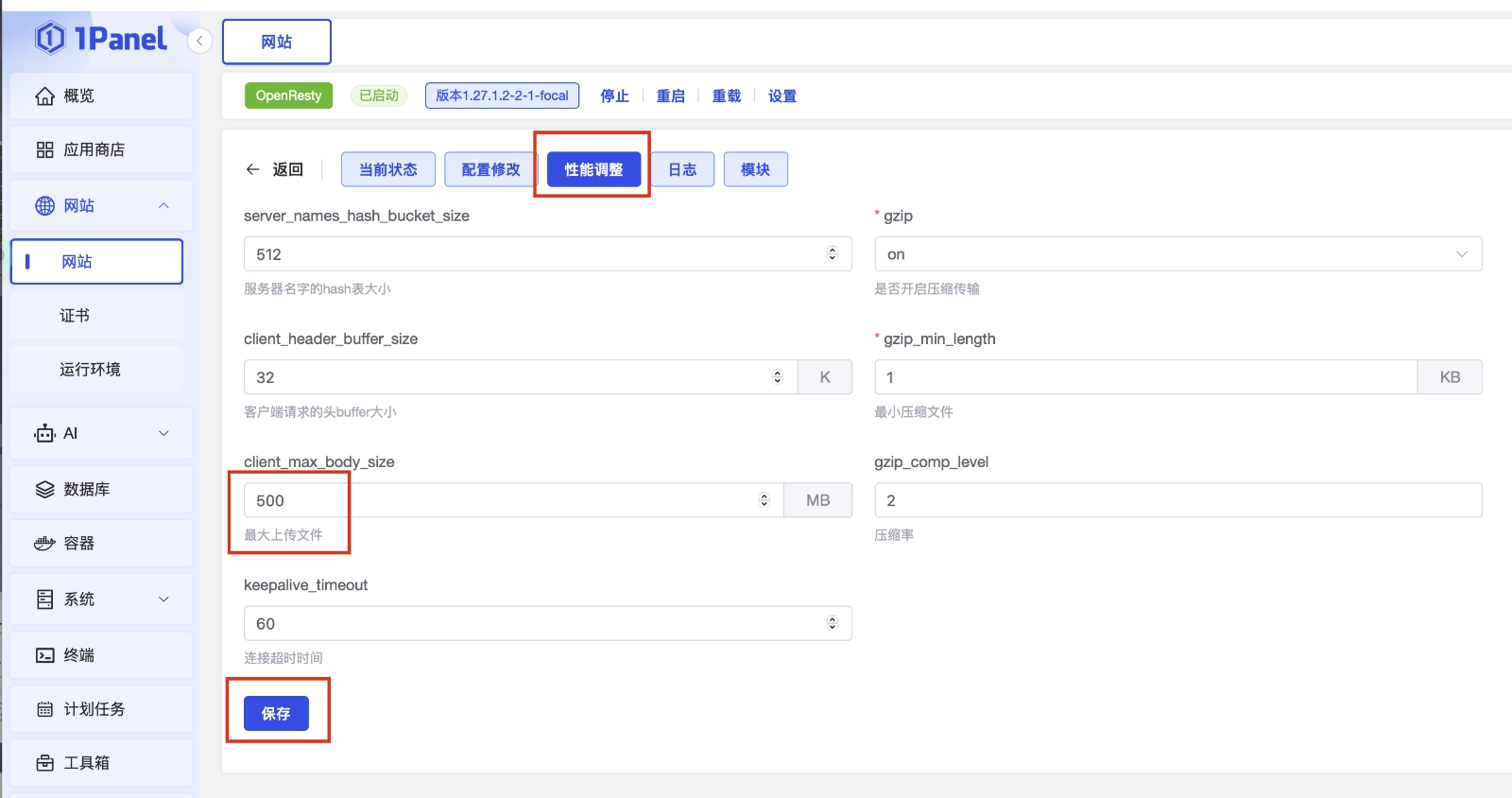Switch to the 配置修改 tab

[490, 169]
